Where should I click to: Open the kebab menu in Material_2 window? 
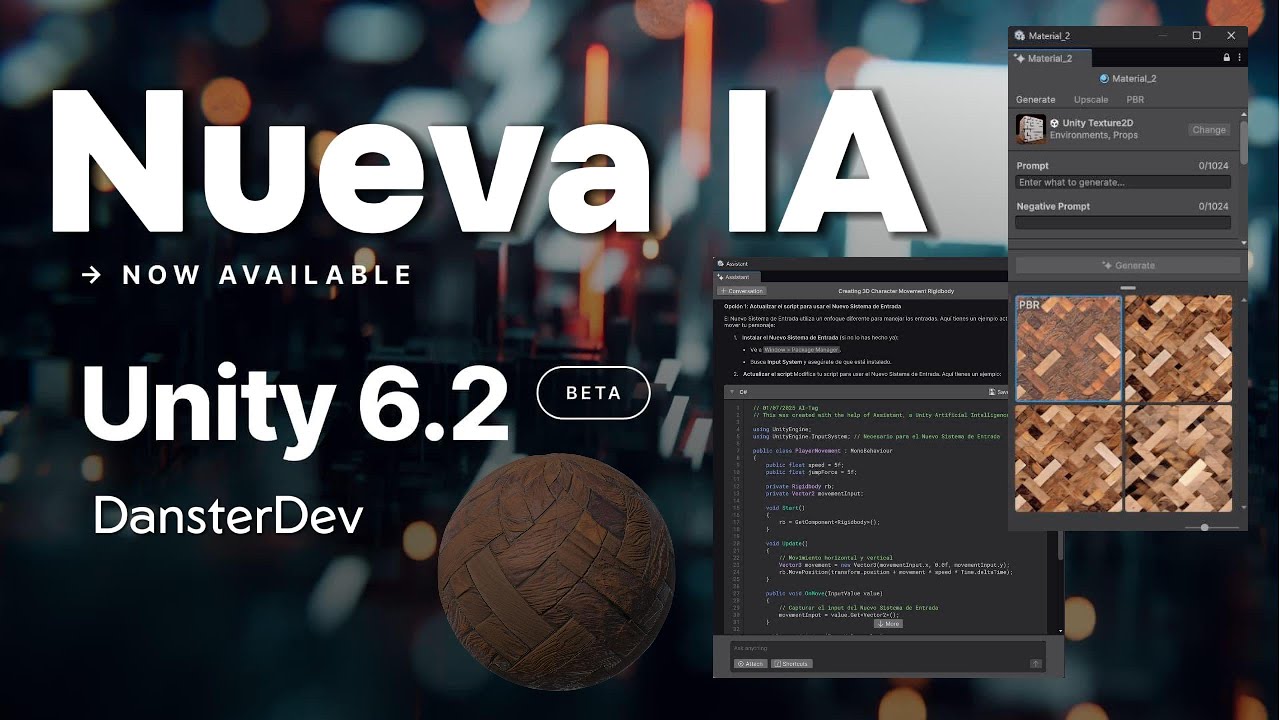click(x=1241, y=58)
